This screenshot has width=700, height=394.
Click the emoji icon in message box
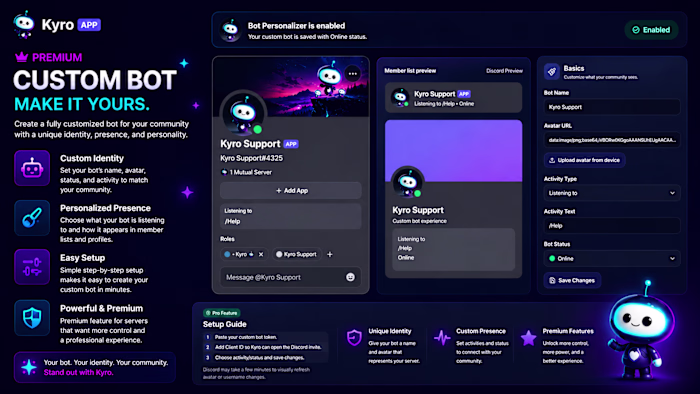point(350,277)
